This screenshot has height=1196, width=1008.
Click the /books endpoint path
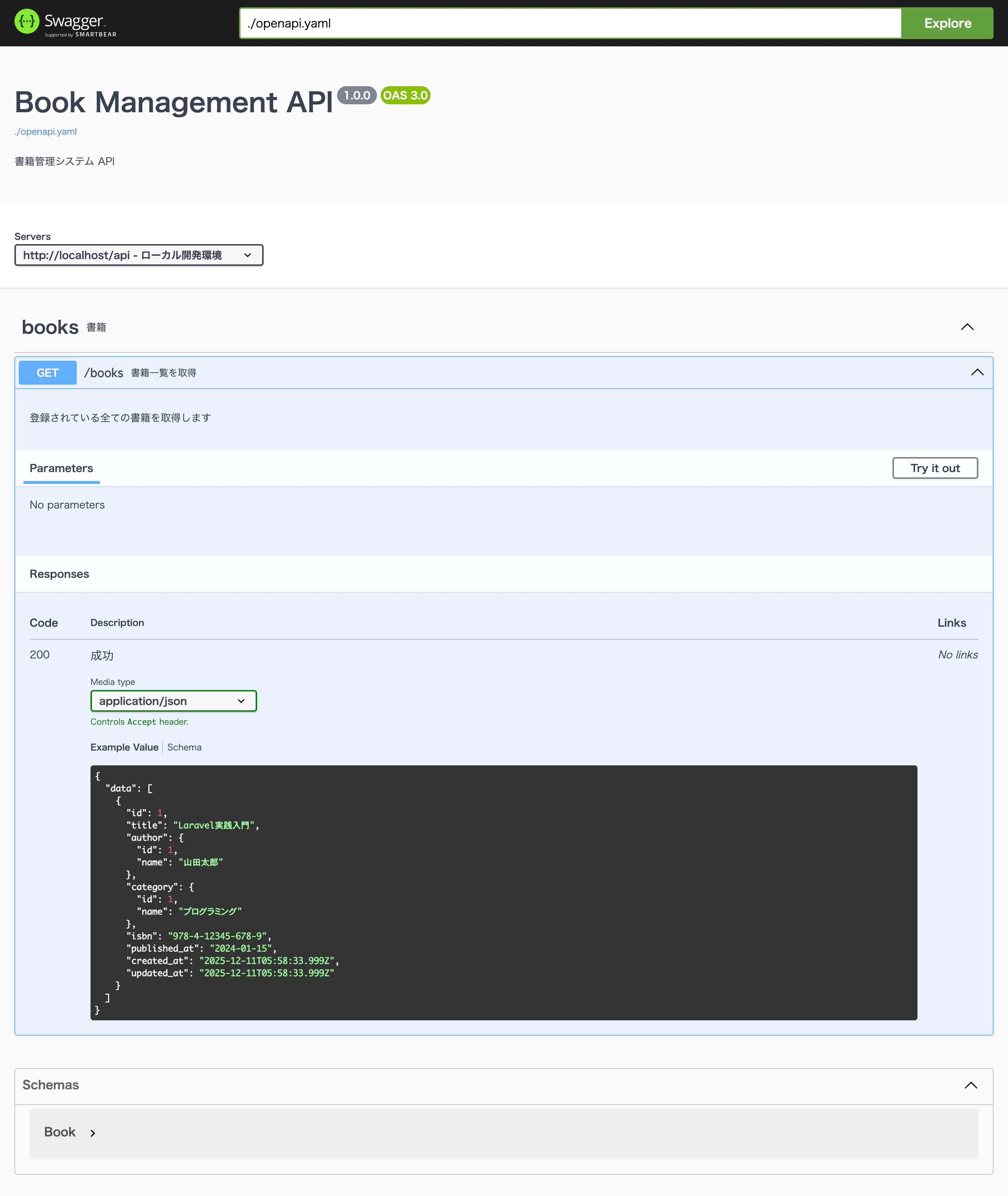point(104,373)
